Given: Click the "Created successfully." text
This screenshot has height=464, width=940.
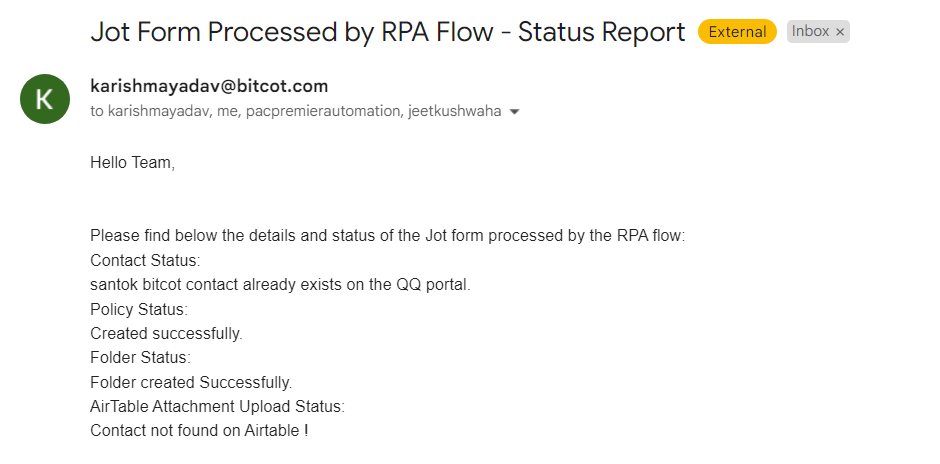Looking at the screenshot, I should pos(166,333).
